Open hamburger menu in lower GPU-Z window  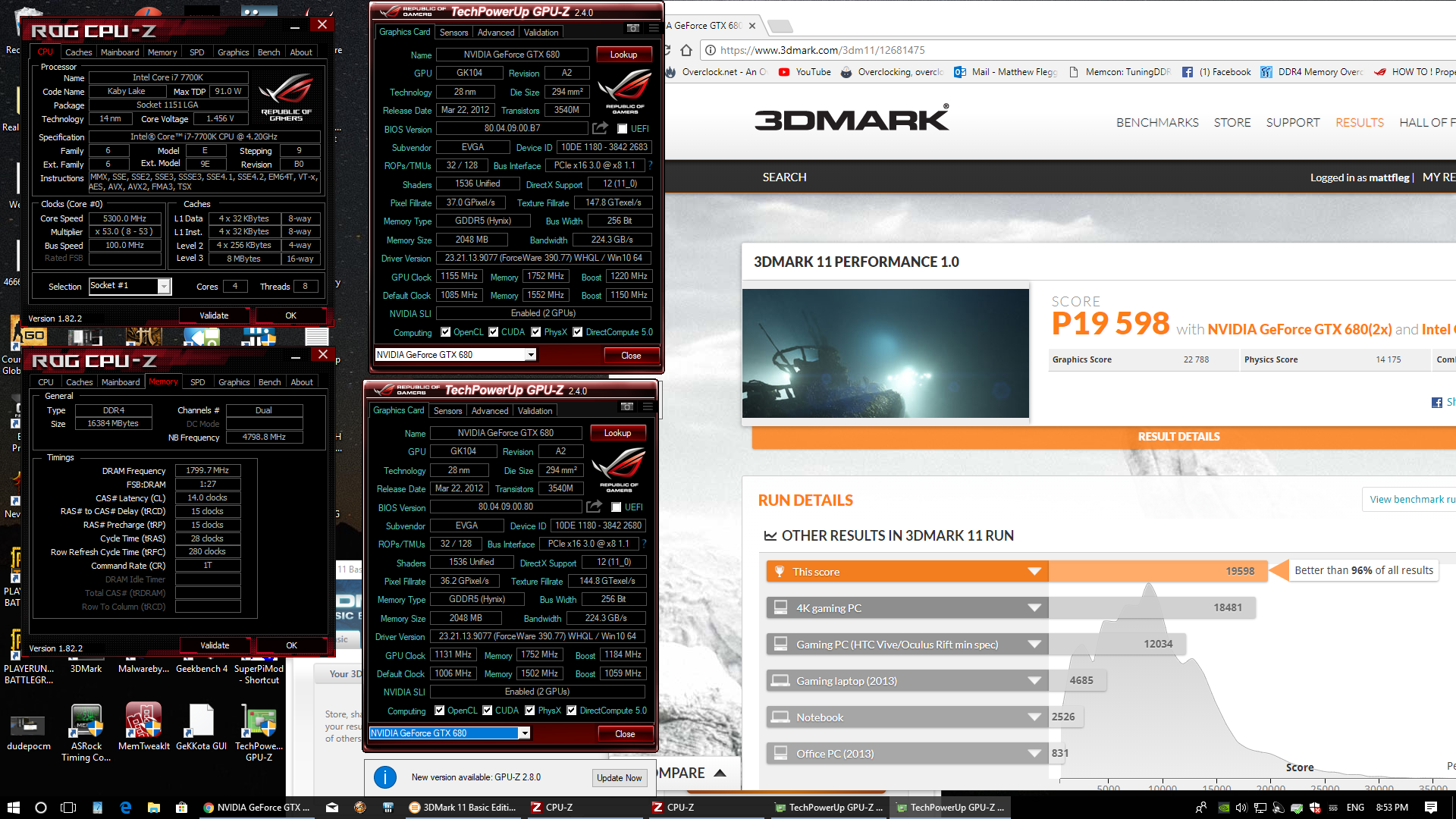click(x=648, y=407)
